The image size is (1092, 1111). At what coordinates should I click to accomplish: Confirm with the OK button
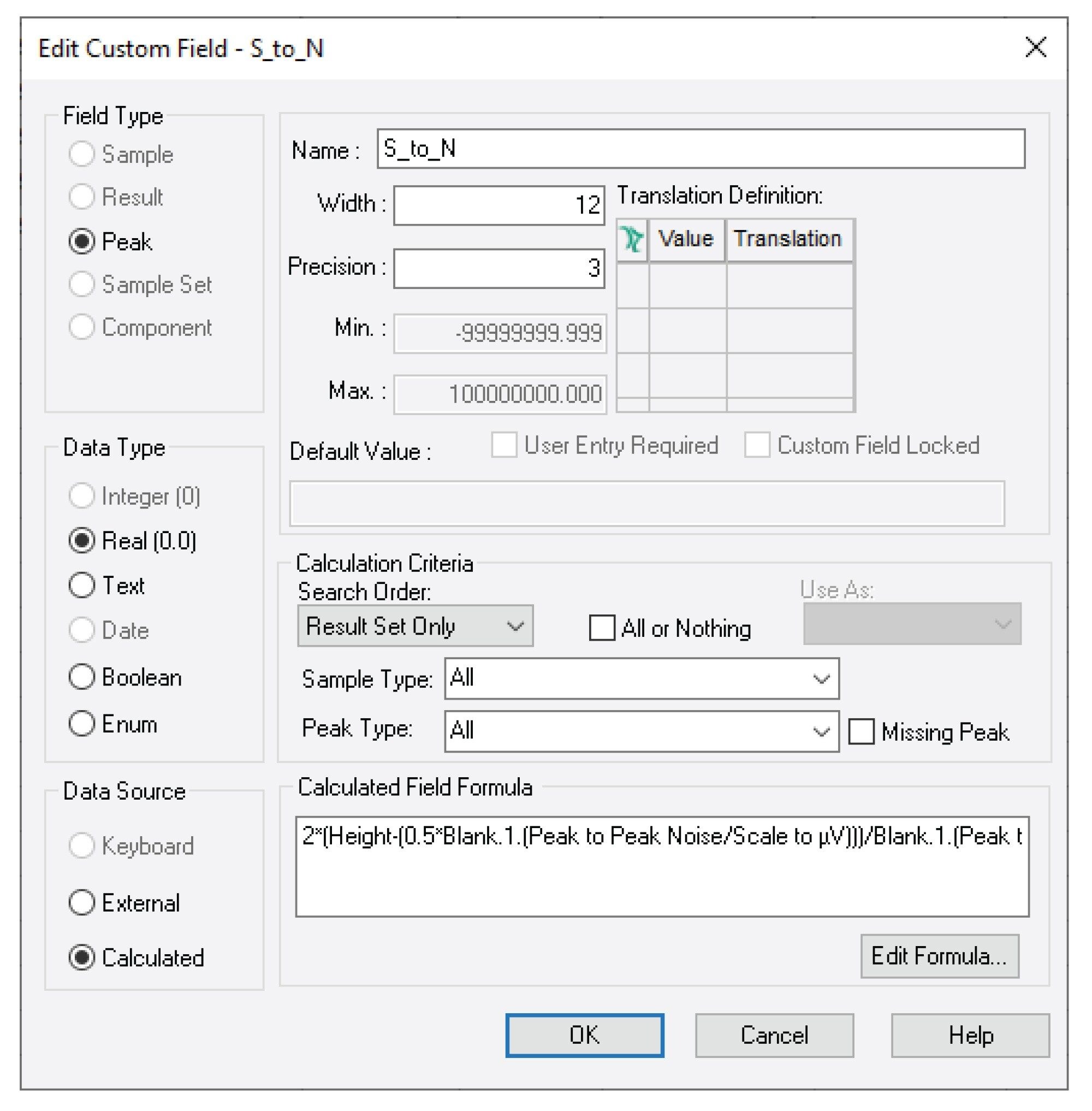coord(584,1036)
